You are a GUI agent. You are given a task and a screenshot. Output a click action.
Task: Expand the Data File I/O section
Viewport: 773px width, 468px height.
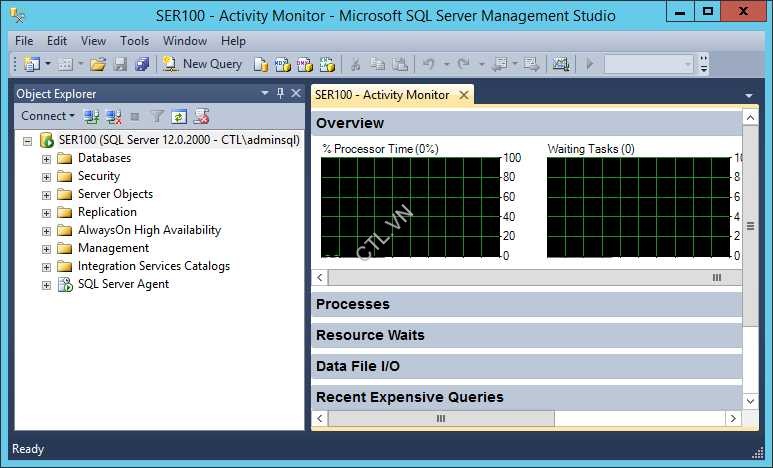[x=527, y=366]
